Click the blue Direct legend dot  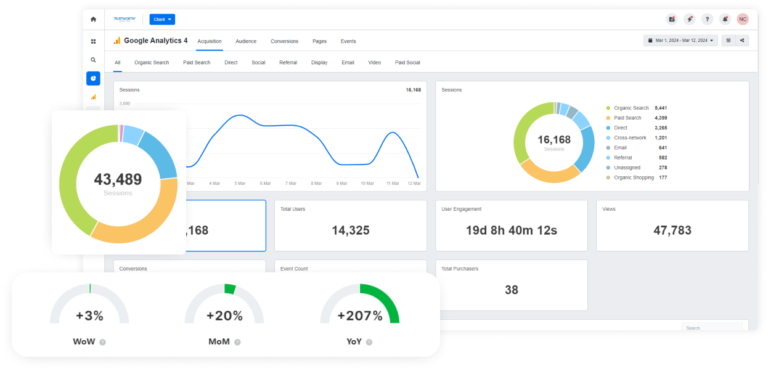[608, 128]
